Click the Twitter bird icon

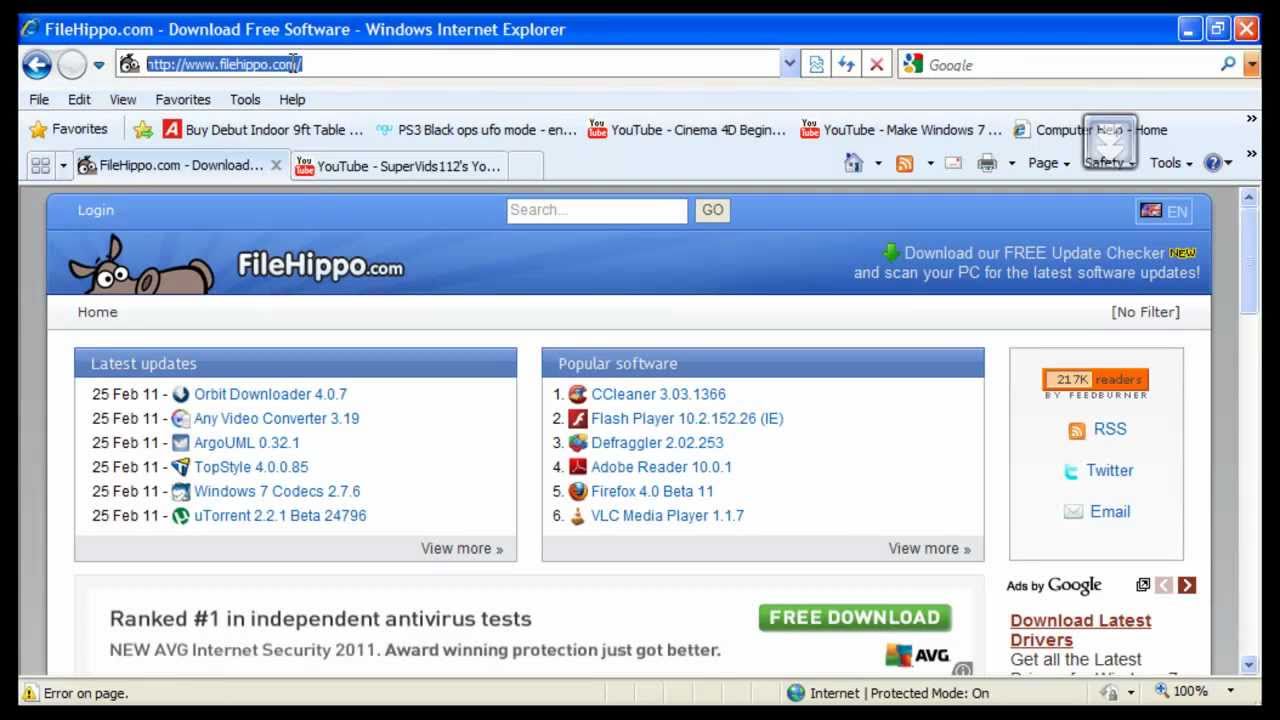coord(1071,471)
